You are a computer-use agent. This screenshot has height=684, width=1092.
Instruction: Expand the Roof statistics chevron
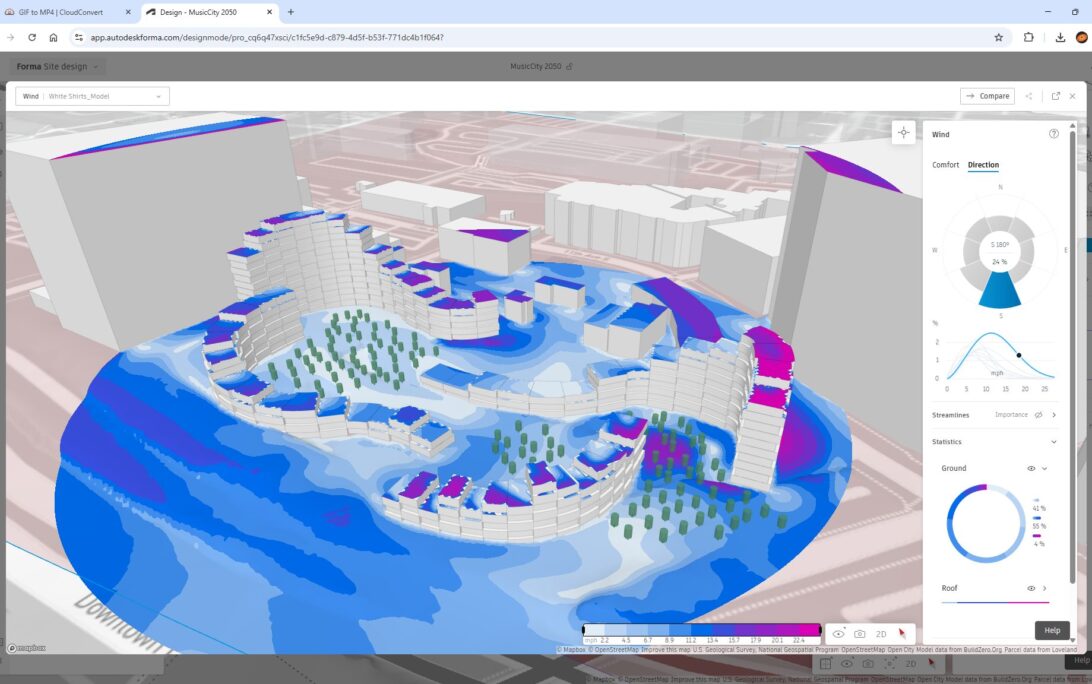(1045, 588)
